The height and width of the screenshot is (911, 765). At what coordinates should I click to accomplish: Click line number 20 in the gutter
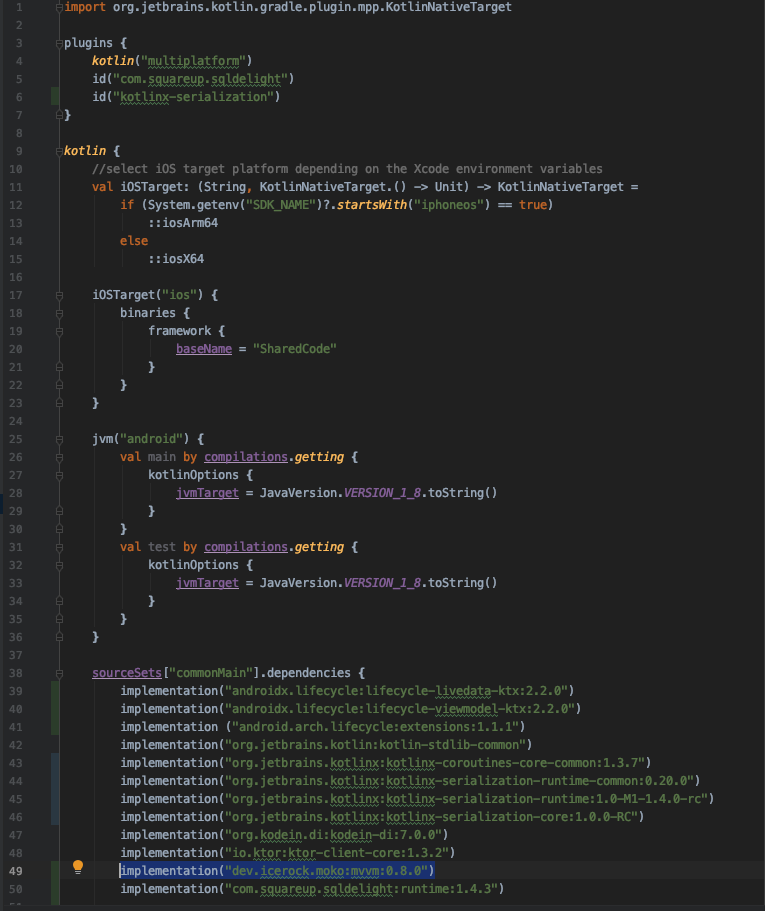pos(16,349)
